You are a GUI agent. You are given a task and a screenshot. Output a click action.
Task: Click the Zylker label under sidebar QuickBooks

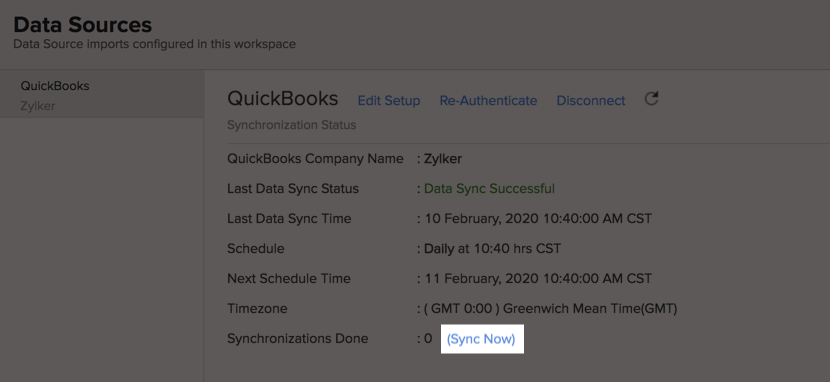(x=38, y=106)
